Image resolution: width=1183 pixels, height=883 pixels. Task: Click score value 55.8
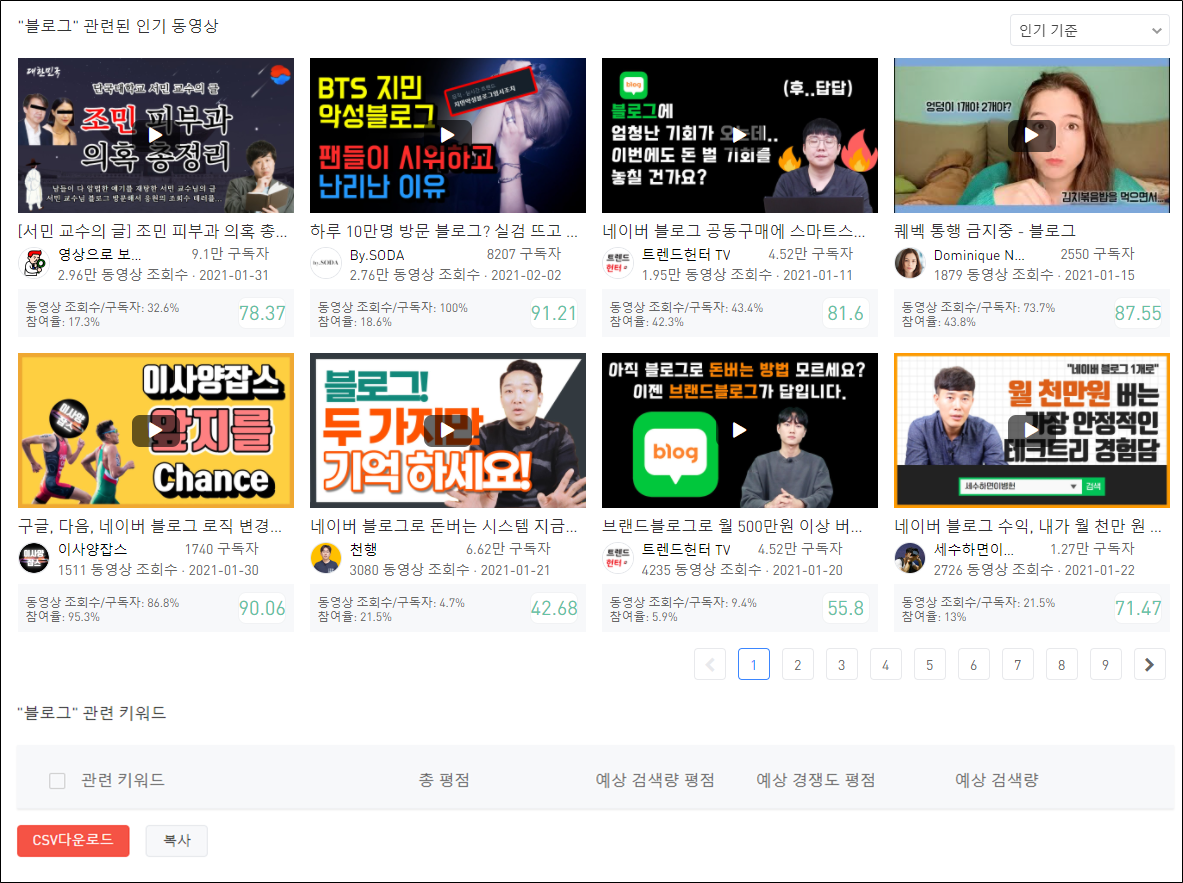(845, 608)
